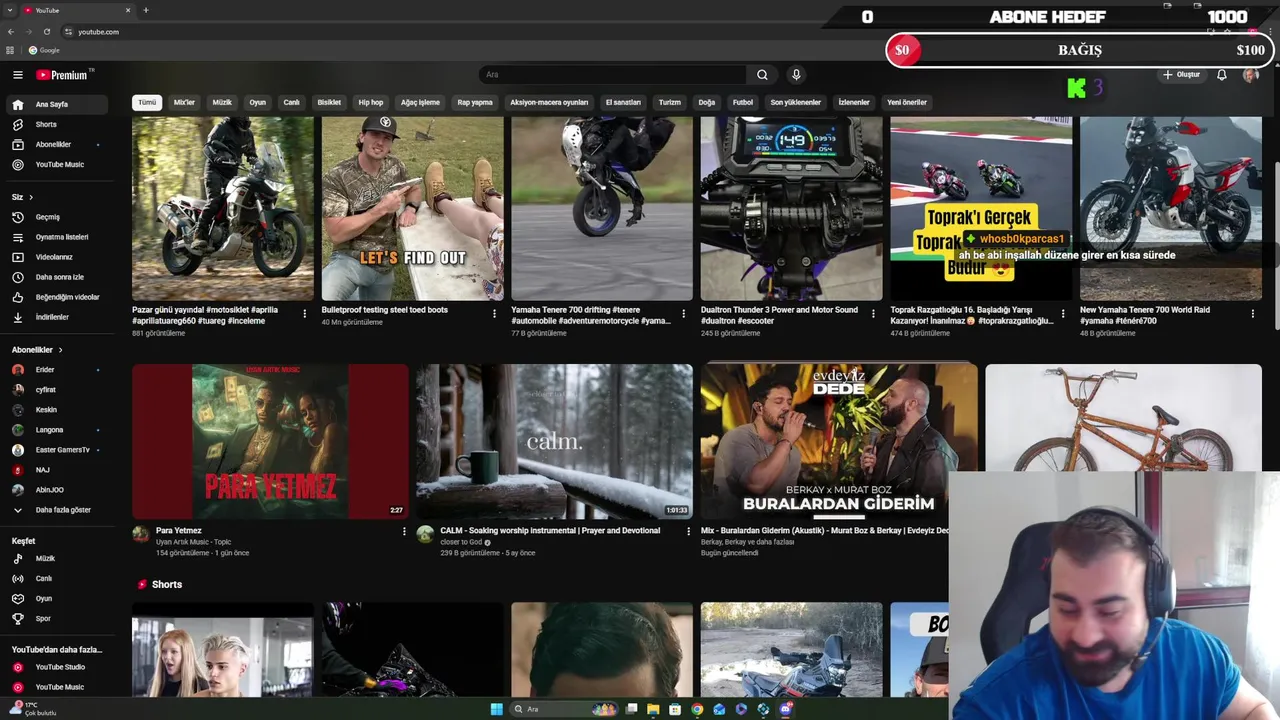
Task: Play the Para Yetmez thumbnail
Action: (x=270, y=441)
